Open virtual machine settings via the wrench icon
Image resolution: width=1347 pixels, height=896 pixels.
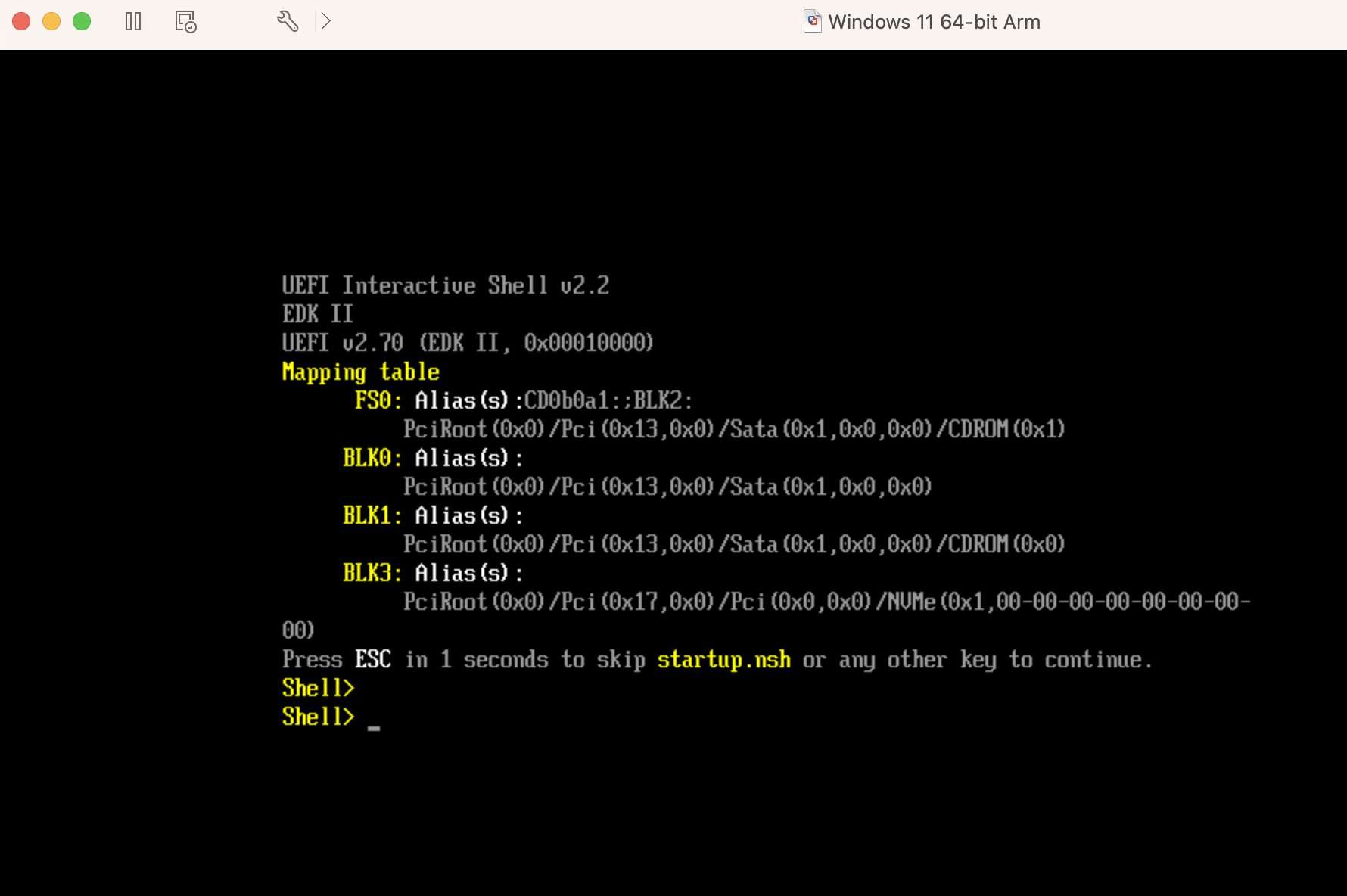[288, 21]
